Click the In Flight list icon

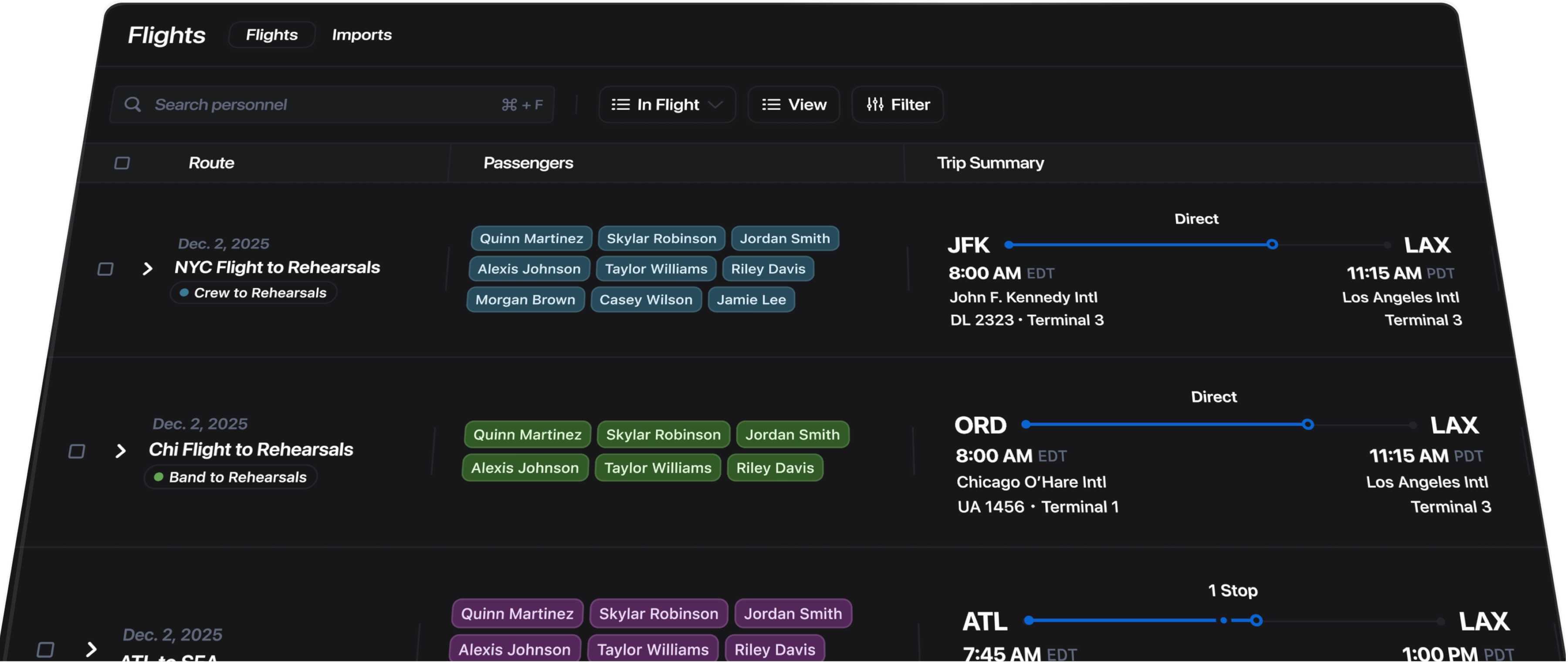point(620,104)
